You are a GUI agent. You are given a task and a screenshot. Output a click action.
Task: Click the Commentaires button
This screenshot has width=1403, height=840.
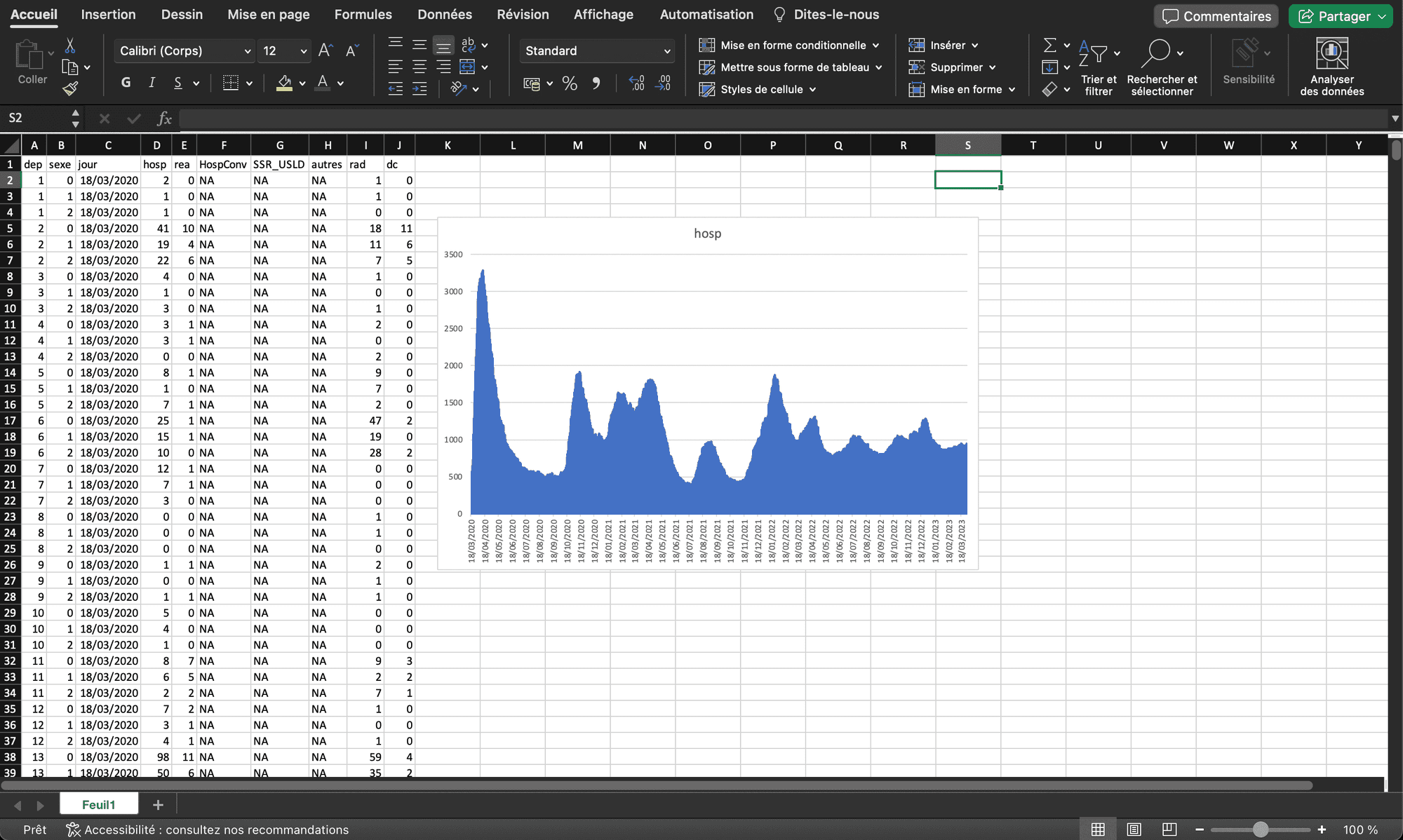click(1216, 16)
